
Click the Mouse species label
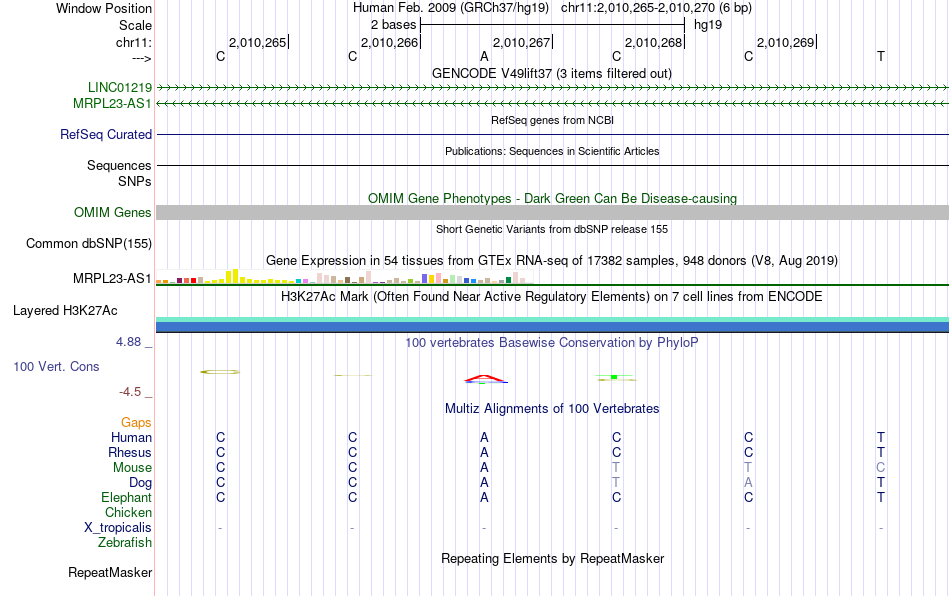click(133, 468)
